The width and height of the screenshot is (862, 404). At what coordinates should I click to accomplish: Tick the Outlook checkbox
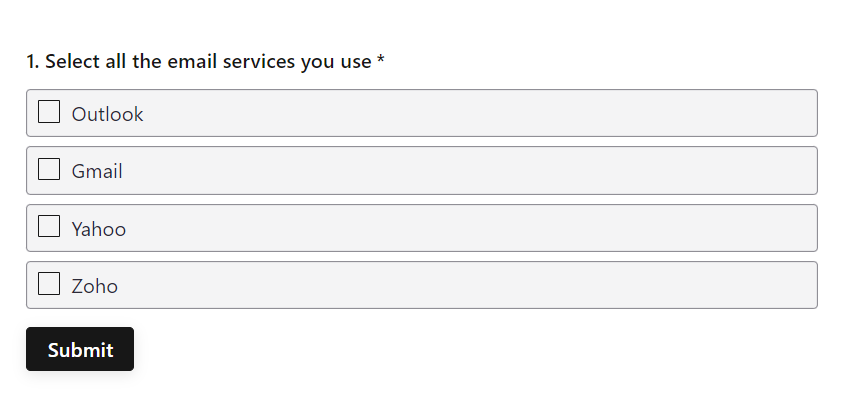[49, 112]
